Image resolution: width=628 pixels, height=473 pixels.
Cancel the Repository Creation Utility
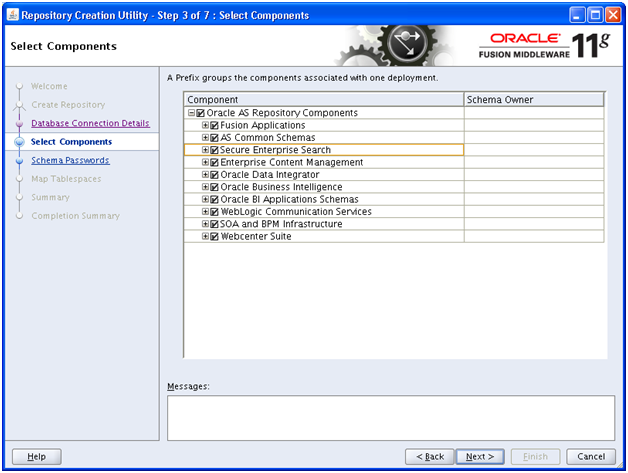tap(591, 457)
